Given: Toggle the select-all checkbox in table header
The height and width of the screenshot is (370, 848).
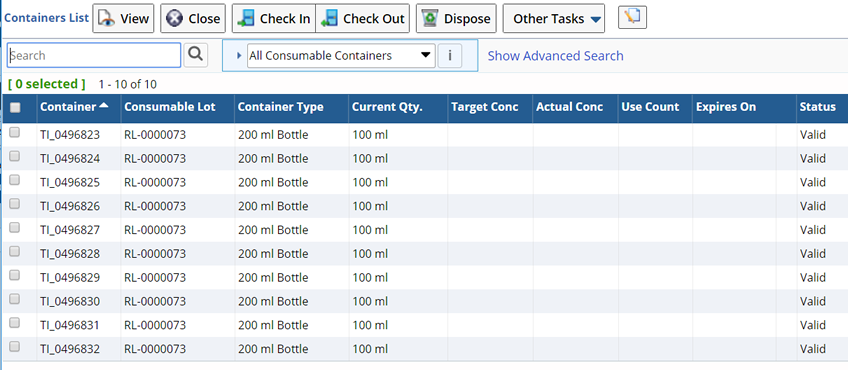Looking at the screenshot, I should coord(15,108).
